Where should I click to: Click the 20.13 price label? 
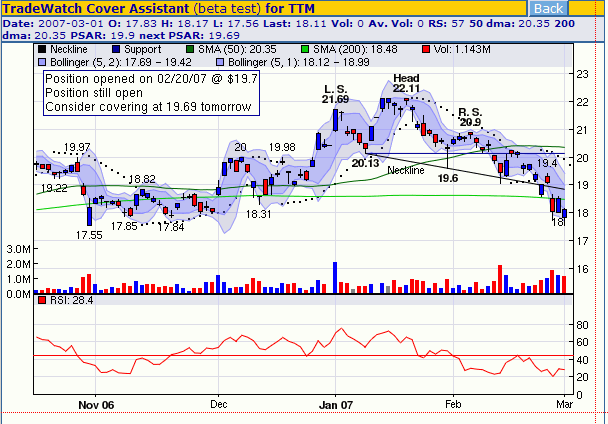(365, 163)
